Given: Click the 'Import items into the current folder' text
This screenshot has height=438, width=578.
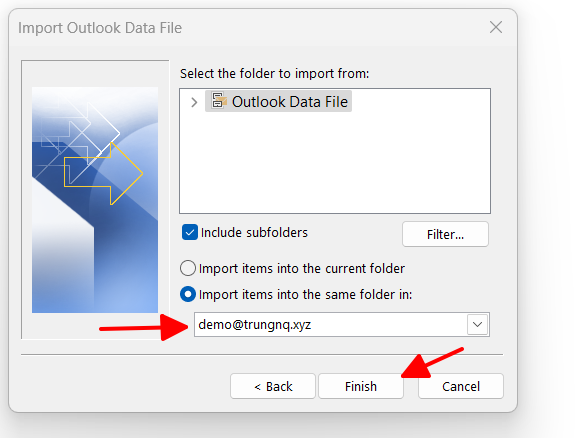Looking at the screenshot, I should (x=302, y=268).
